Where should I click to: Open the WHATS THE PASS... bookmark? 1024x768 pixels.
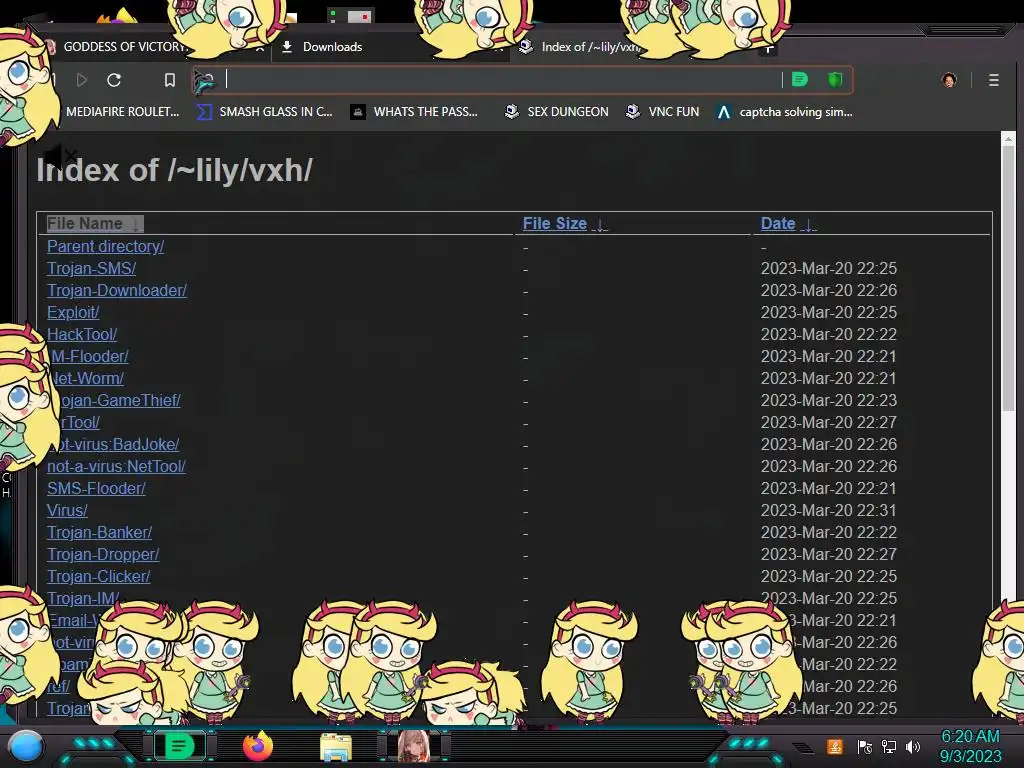coord(414,112)
